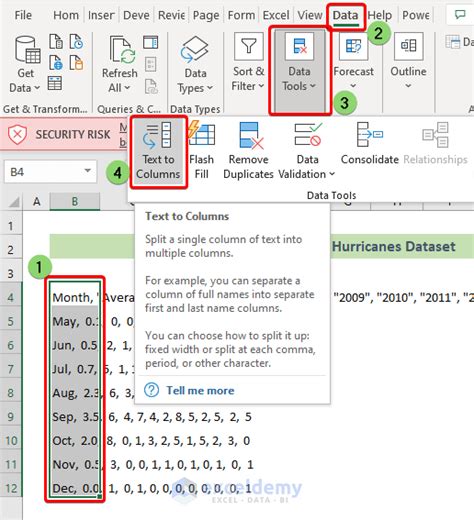Viewport: 474px width, 520px height.
Task: Open the Get Data menu
Action: tap(26, 65)
